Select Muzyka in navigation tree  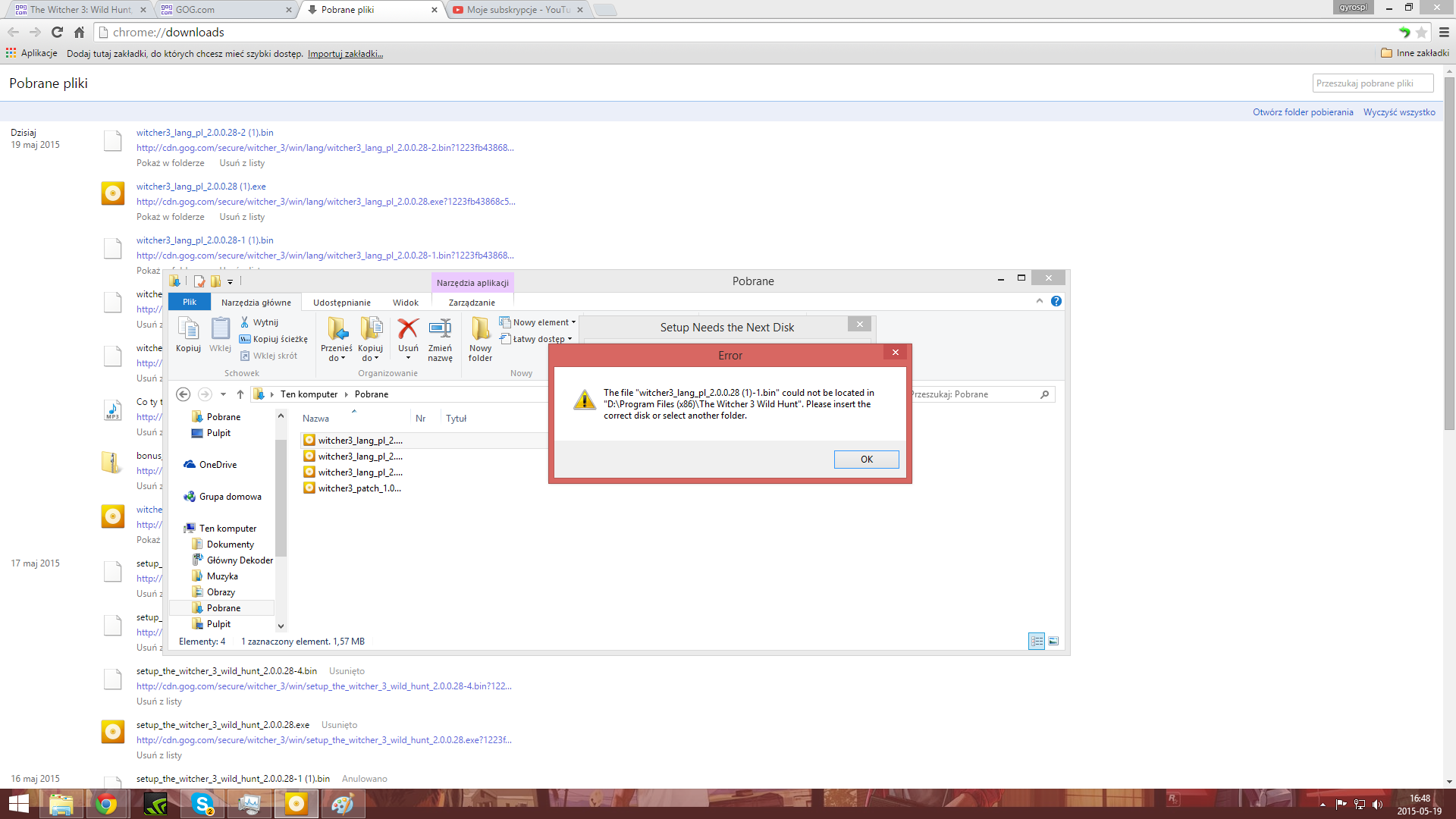[x=215, y=576]
